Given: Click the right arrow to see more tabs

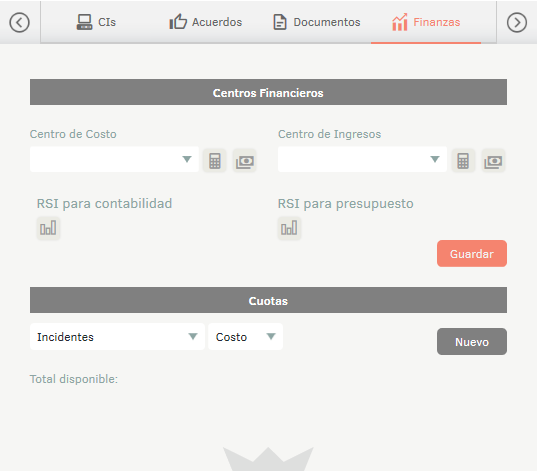Looking at the screenshot, I should [x=517, y=22].
